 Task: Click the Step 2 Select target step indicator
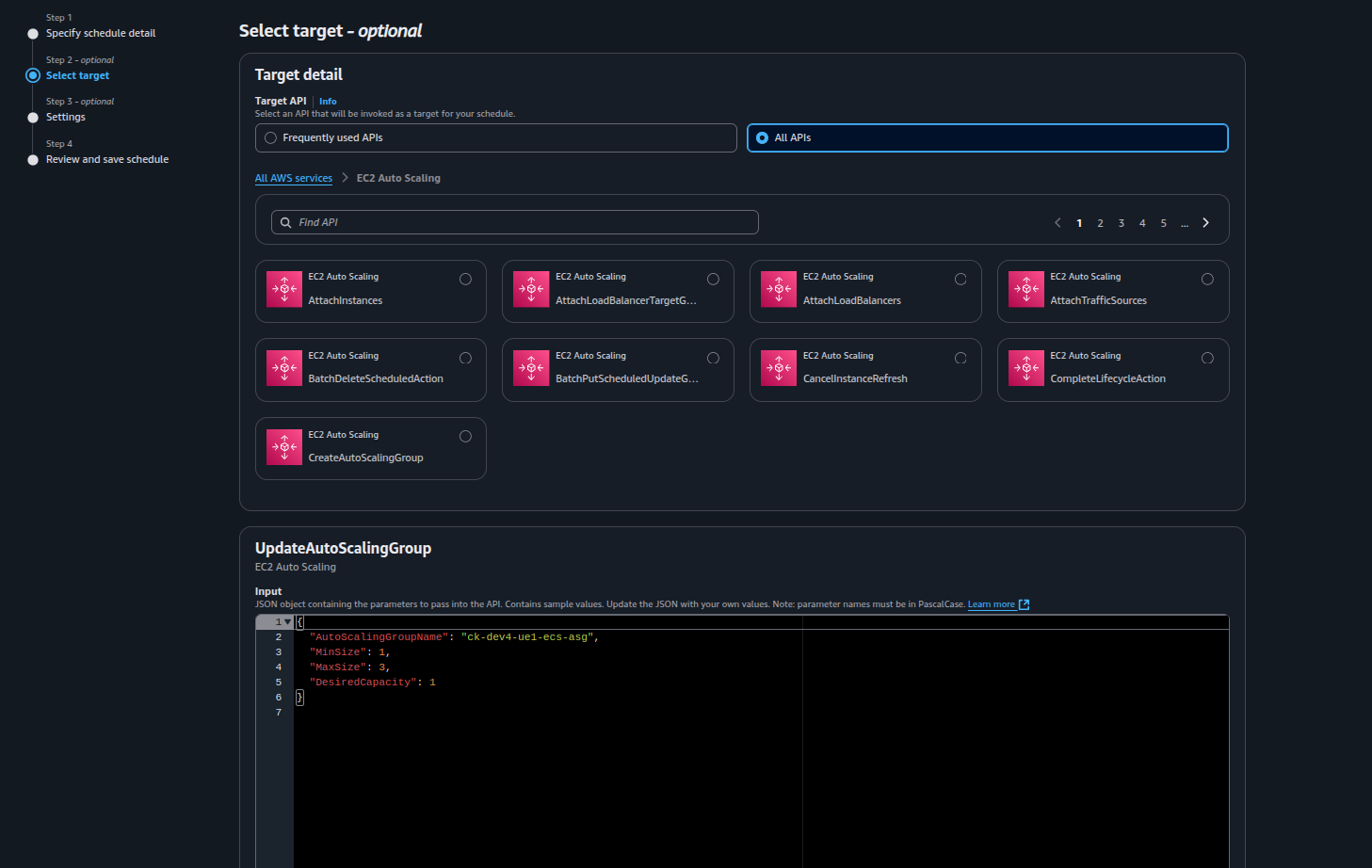pos(33,75)
